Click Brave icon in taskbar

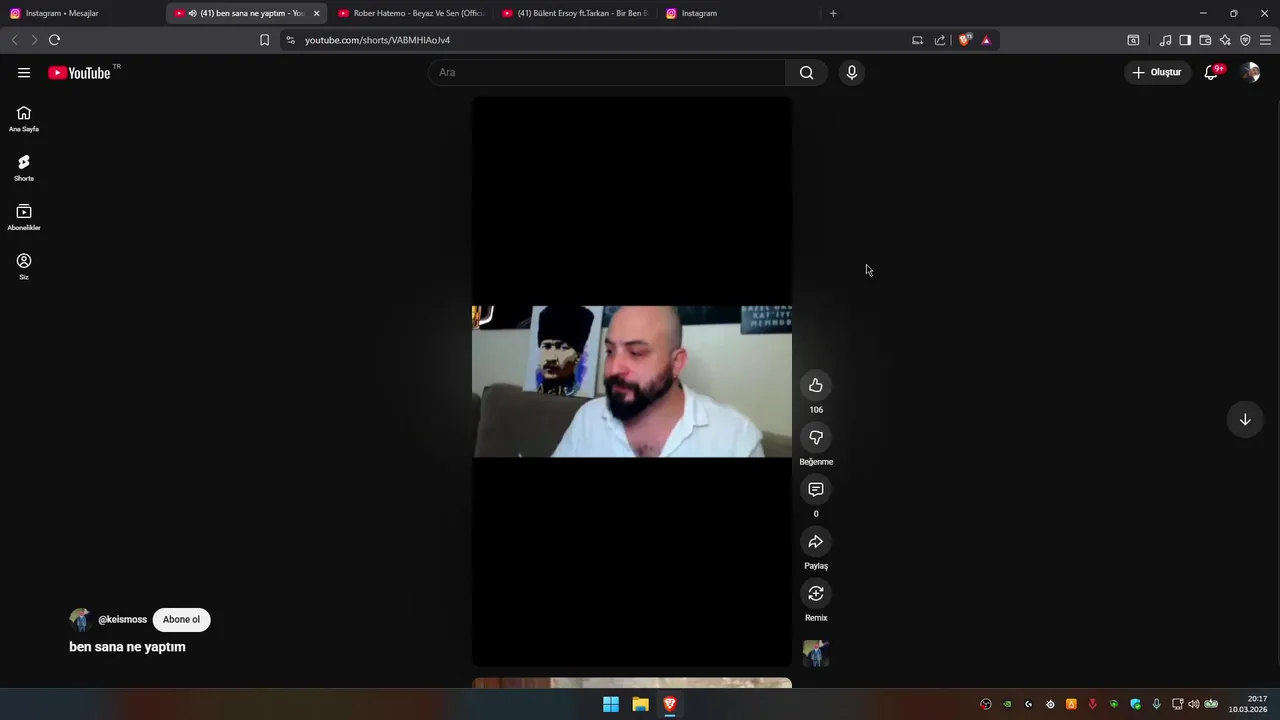point(670,704)
